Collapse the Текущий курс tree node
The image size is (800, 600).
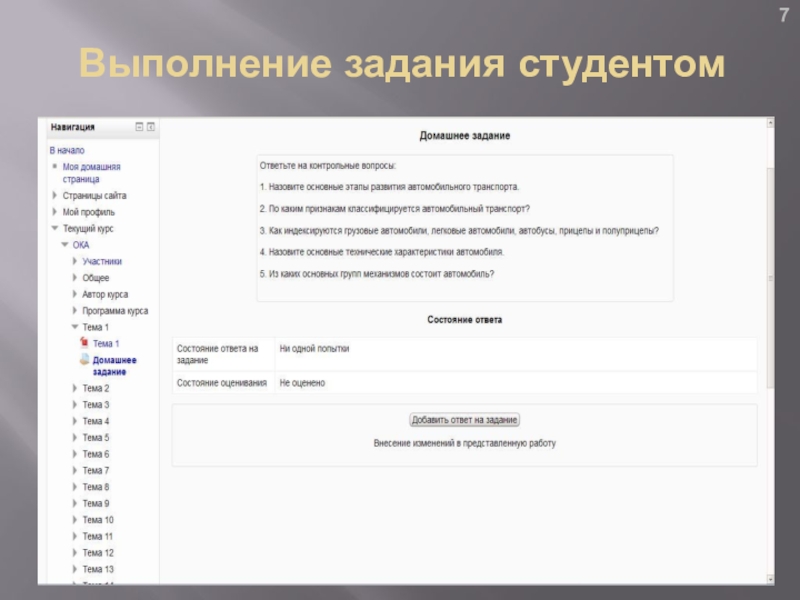pyautogui.click(x=55, y=229)
